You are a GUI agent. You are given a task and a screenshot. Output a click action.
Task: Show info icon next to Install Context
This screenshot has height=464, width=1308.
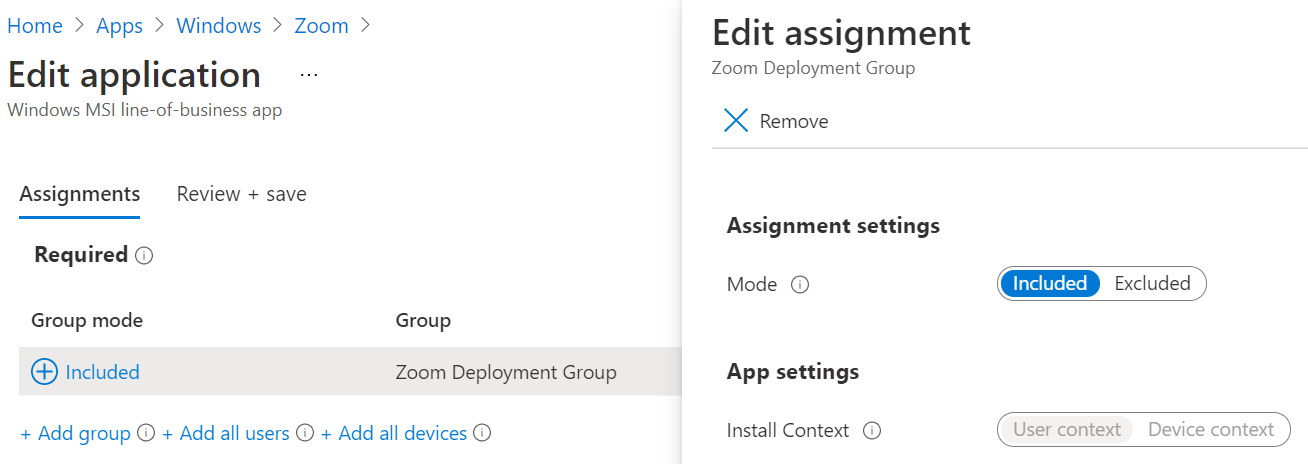click(872, 430)
